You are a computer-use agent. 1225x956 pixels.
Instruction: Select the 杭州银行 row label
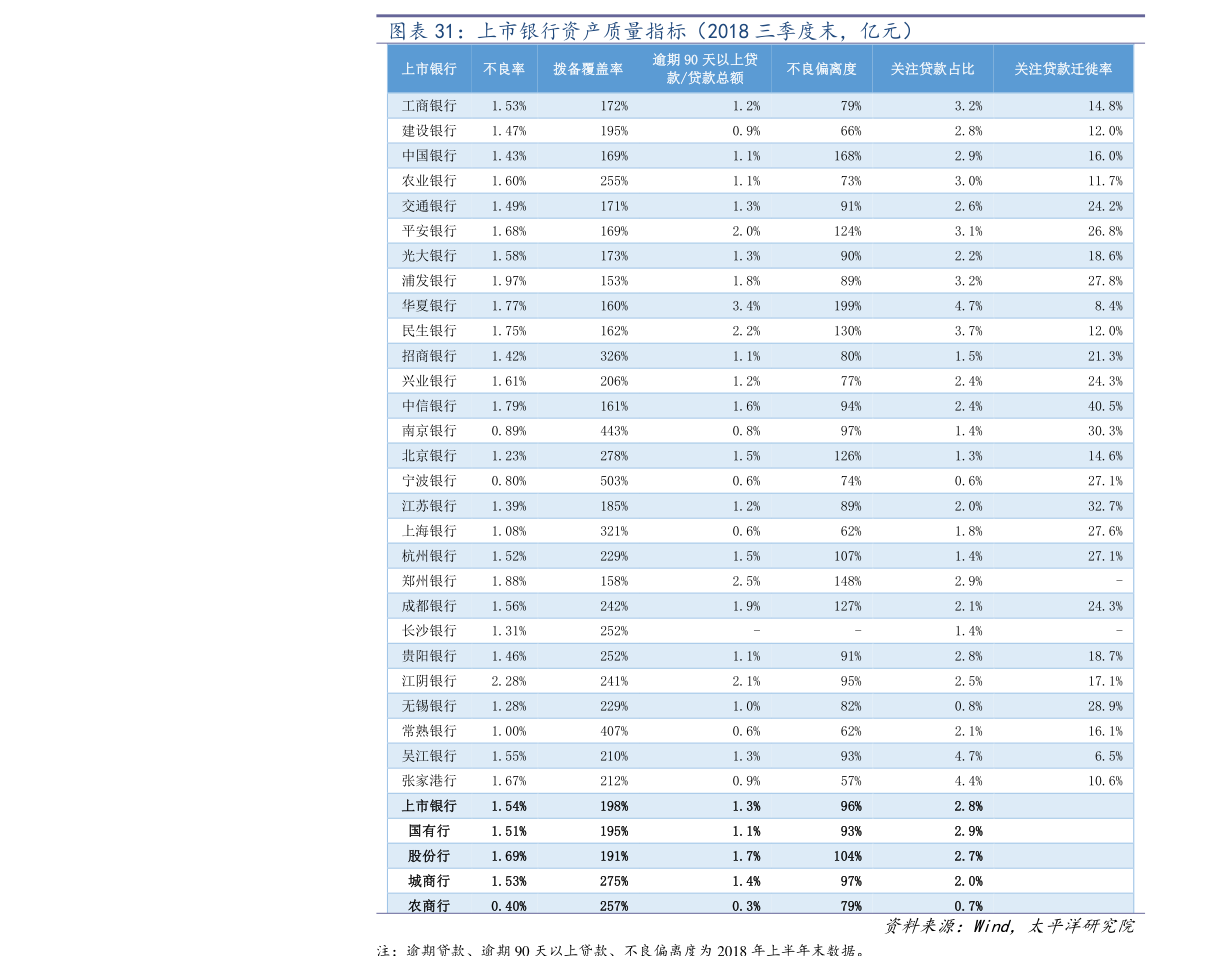tap(429, 556)
